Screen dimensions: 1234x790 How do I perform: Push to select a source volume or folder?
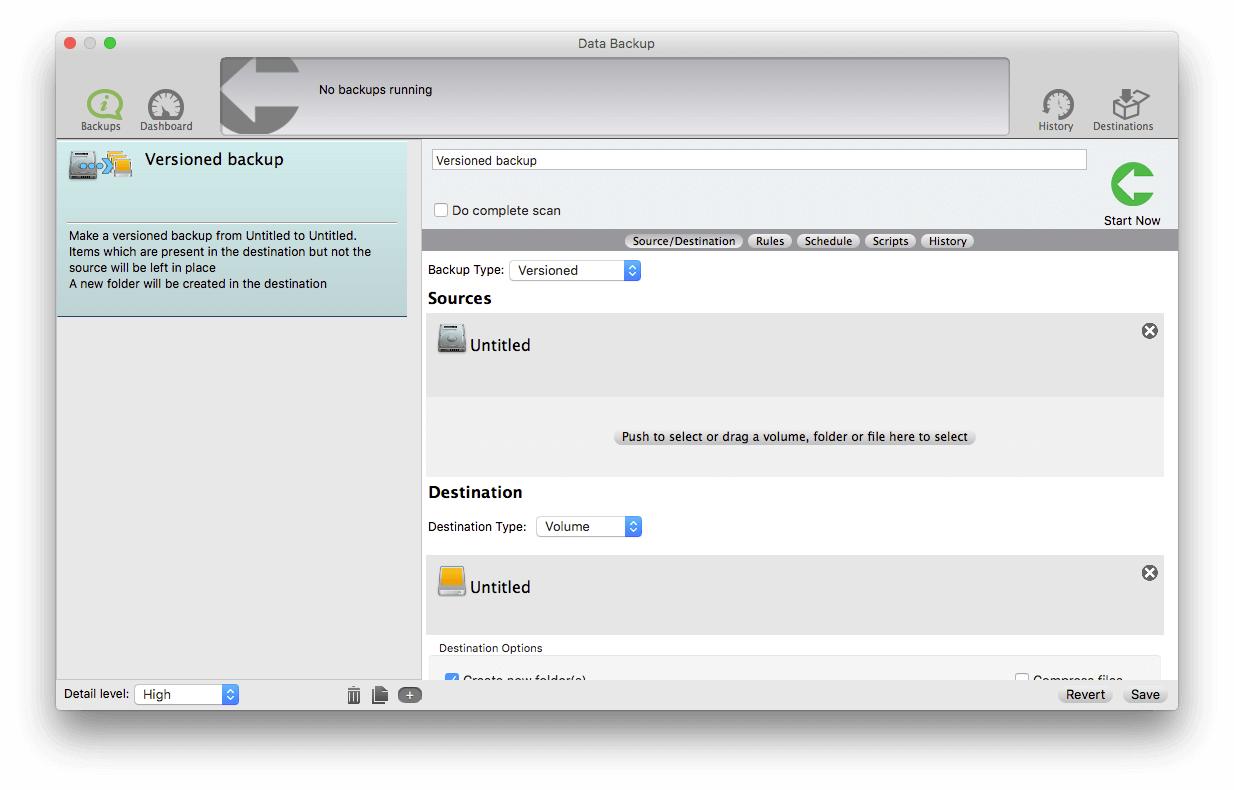pos(794,437)
